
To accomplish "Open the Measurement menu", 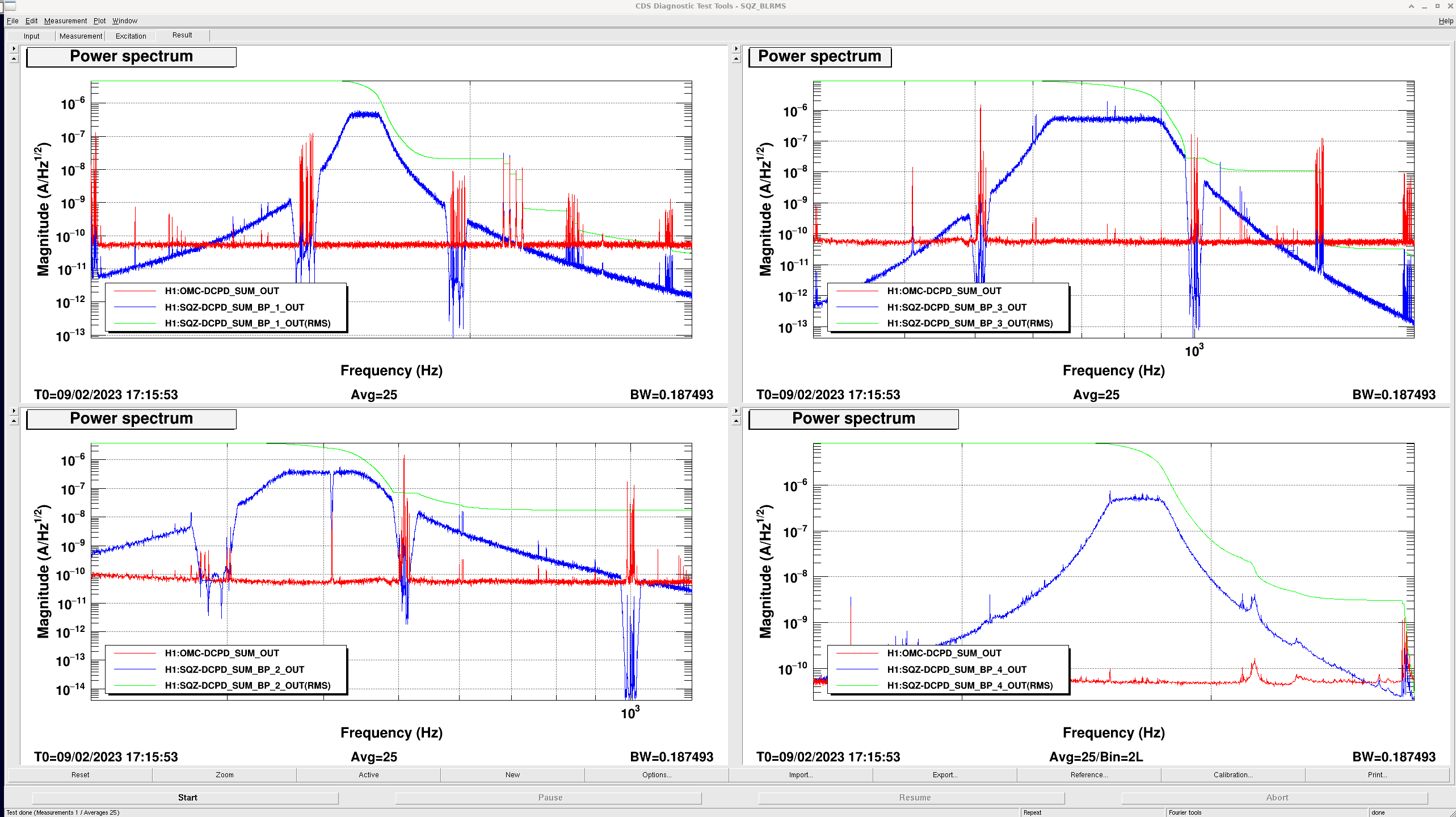I will pyautogui.click(x=65, y=21).
